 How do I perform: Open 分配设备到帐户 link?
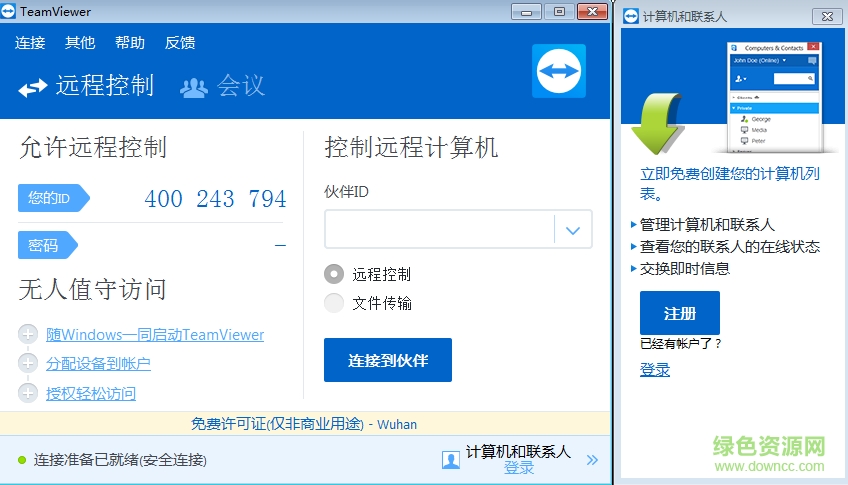pos(98,364)
